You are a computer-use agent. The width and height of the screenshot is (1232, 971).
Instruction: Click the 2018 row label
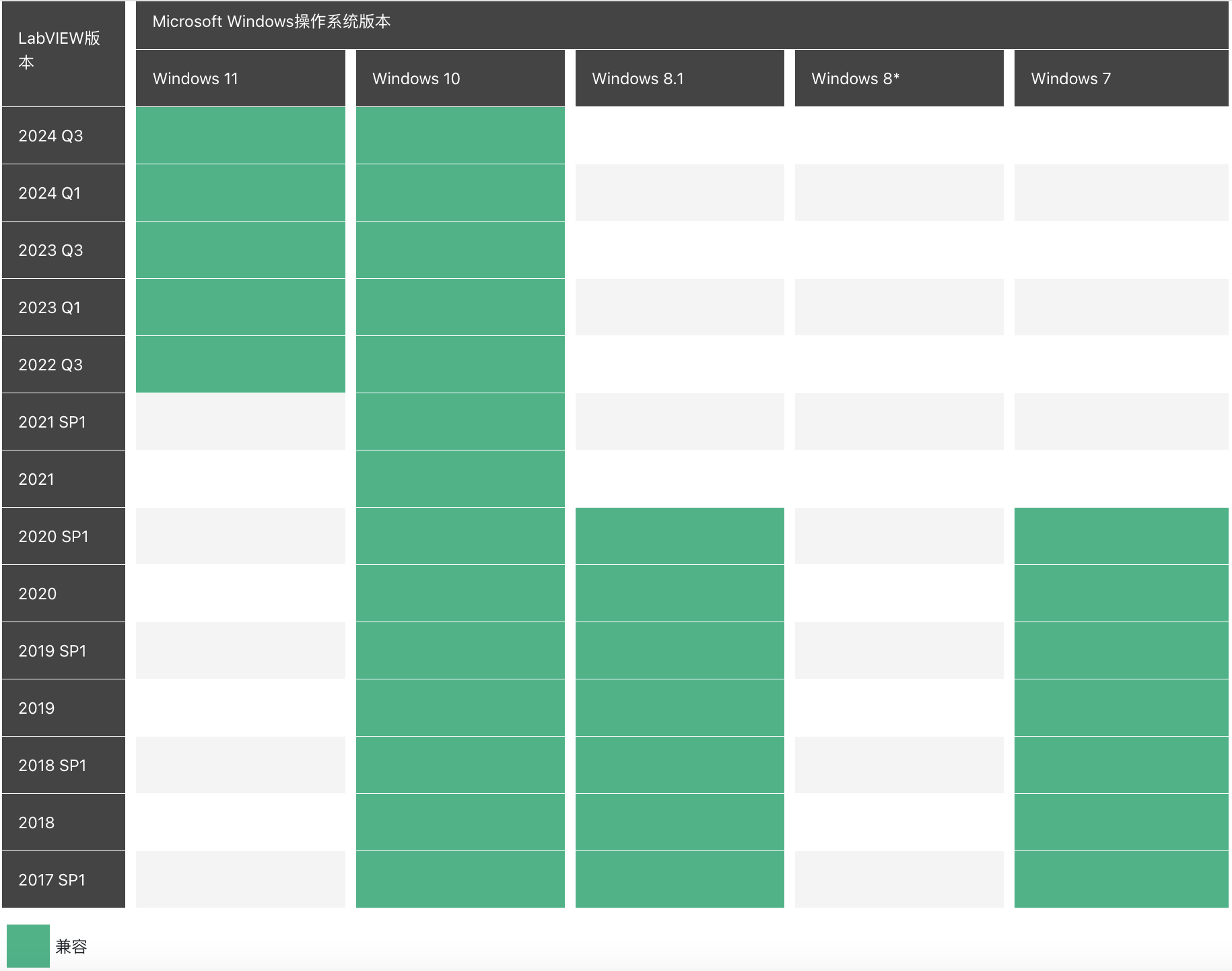[63, 822]
